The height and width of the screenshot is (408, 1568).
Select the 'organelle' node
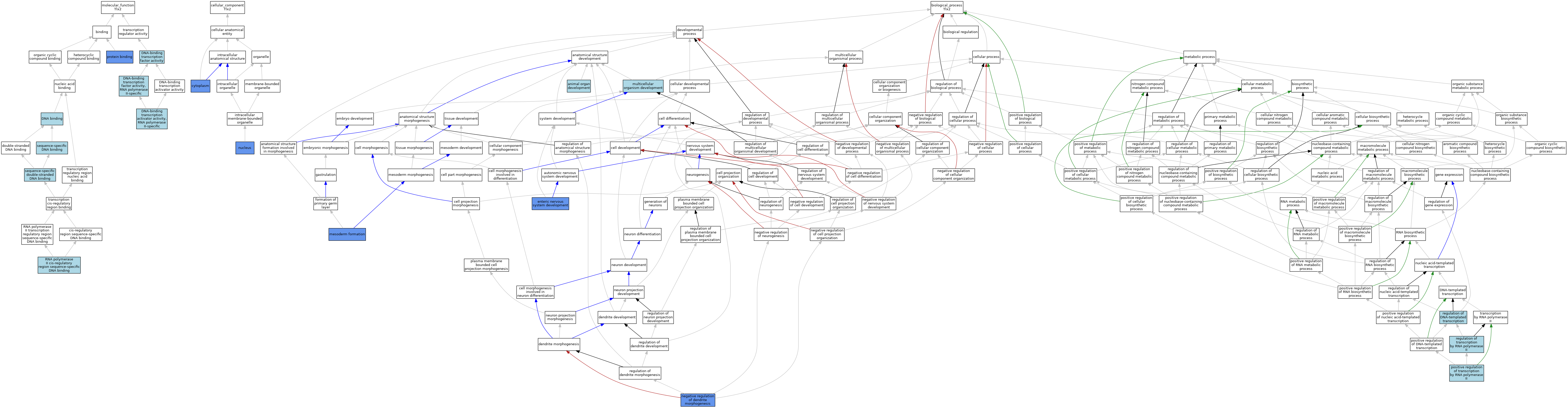tap(261, 57)
